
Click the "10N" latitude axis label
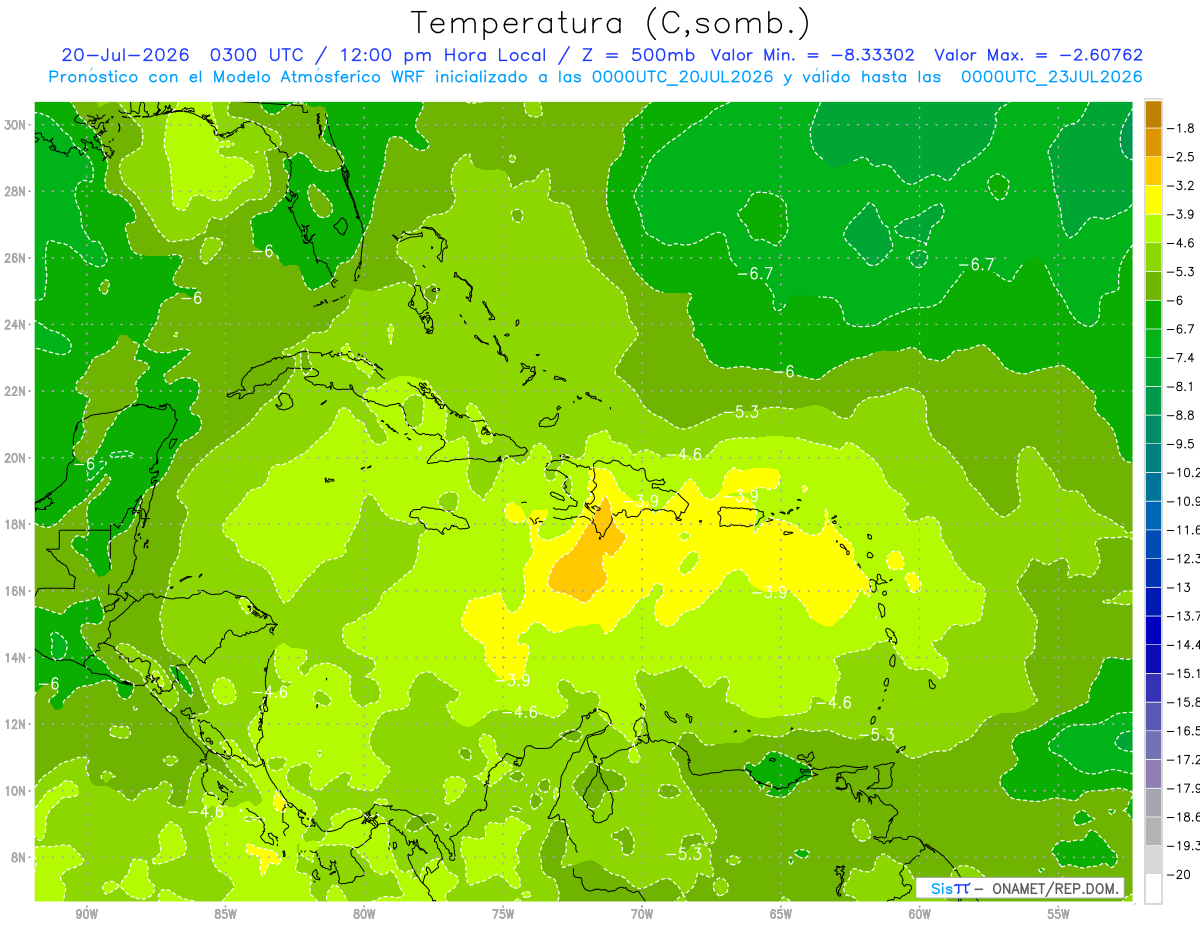coord(15,791)
